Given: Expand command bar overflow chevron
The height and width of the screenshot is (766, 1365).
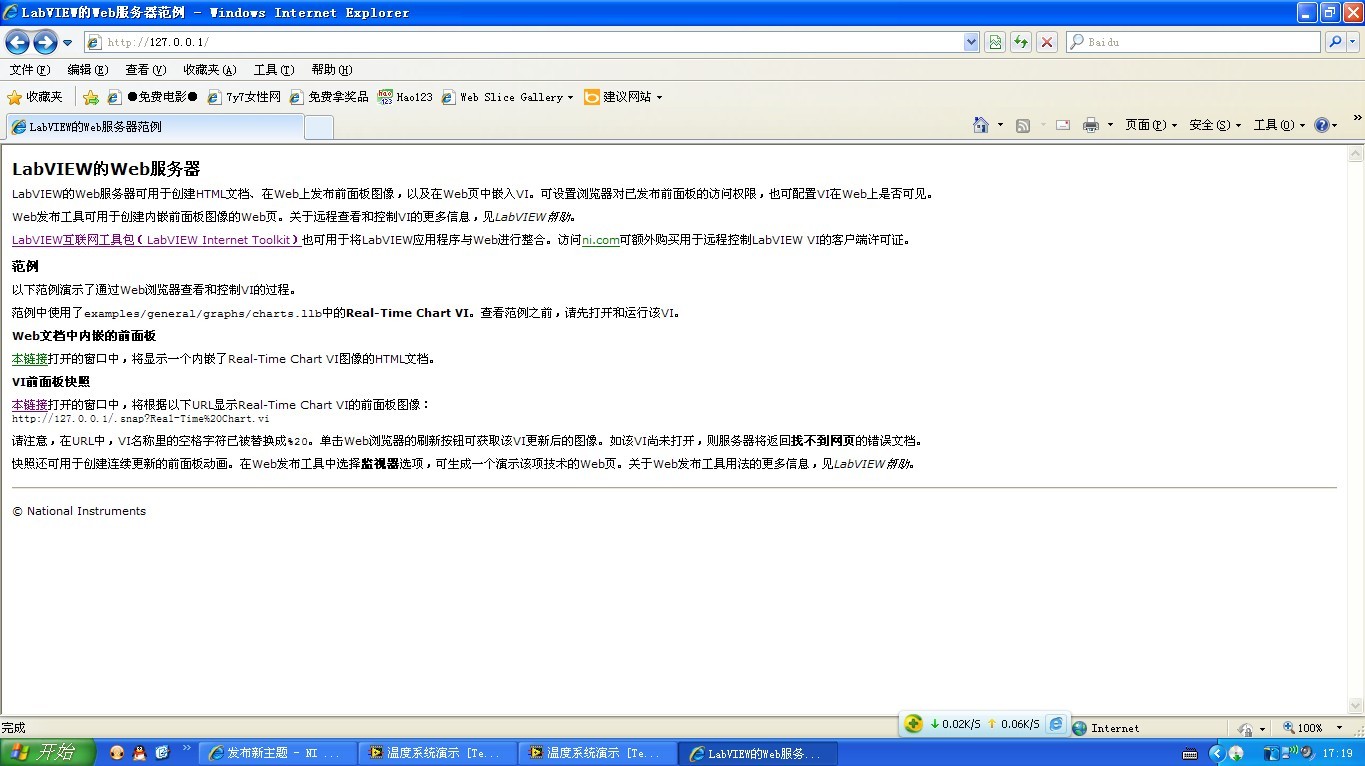Looking at the screenshot, I should pos(1357,118).
